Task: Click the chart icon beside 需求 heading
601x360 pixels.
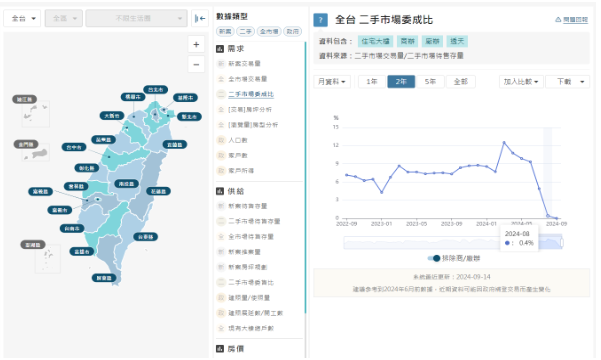Action: pyautogui.click(x=220, y=49)
